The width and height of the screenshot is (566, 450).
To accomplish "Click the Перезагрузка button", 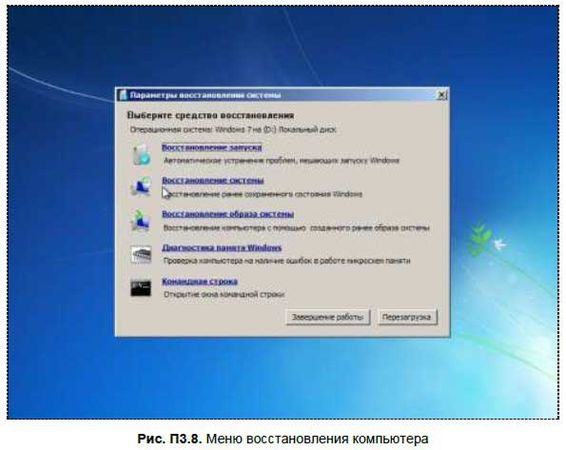I will (x=407, y=317).
